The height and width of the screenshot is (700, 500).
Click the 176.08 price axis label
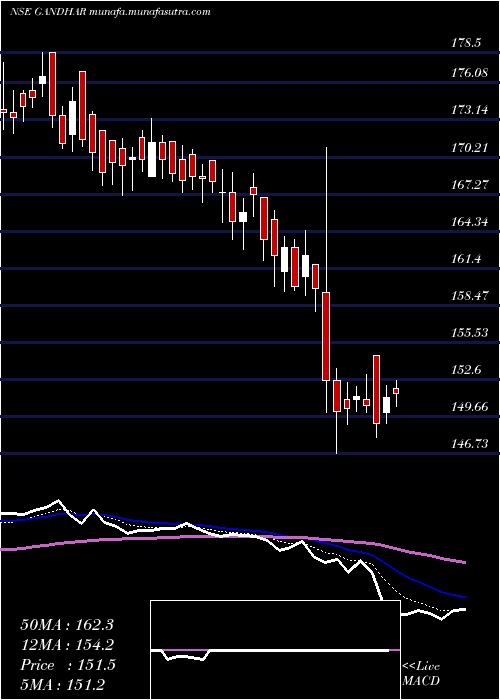[468, 73]
